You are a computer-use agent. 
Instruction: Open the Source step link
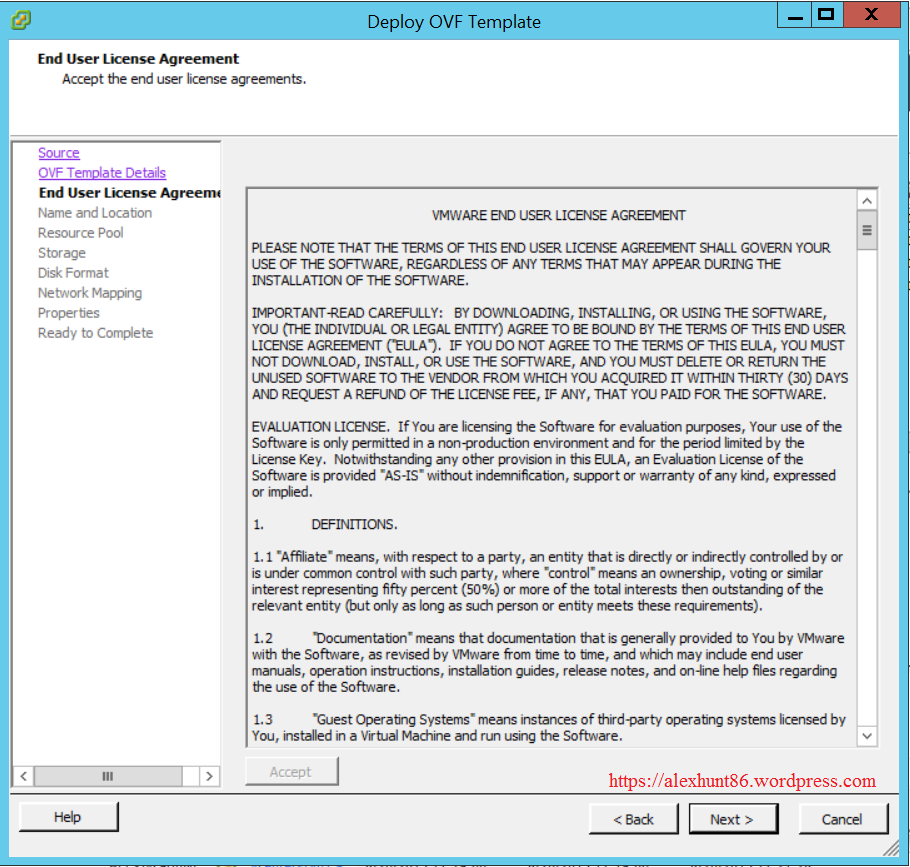click(x=59, y=153)
